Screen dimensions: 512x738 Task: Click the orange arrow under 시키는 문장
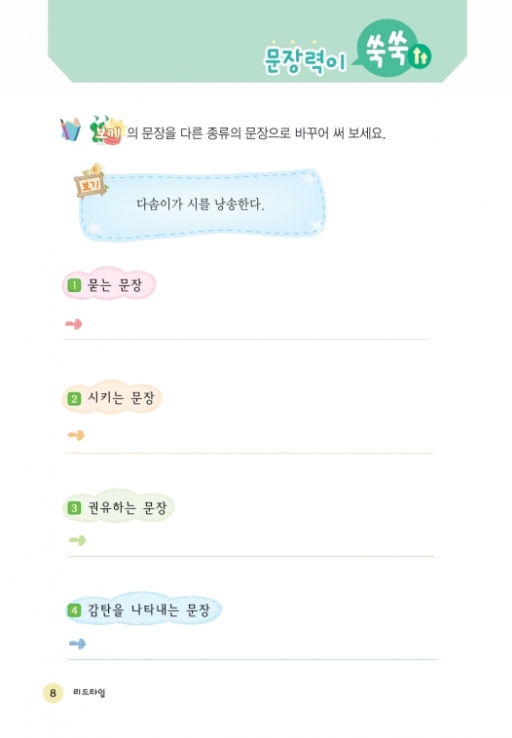click(x=76, y=435)
